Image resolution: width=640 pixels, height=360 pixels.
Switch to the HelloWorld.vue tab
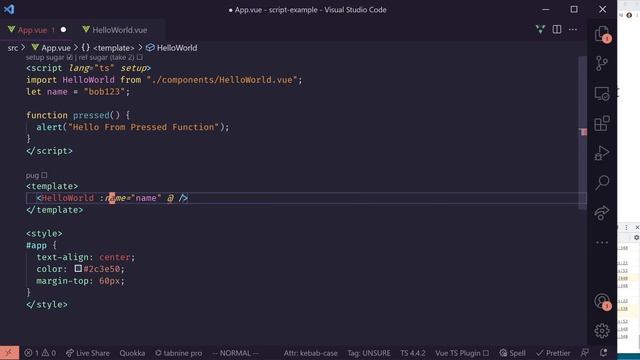pyautogui.click(x=115, y=30)
